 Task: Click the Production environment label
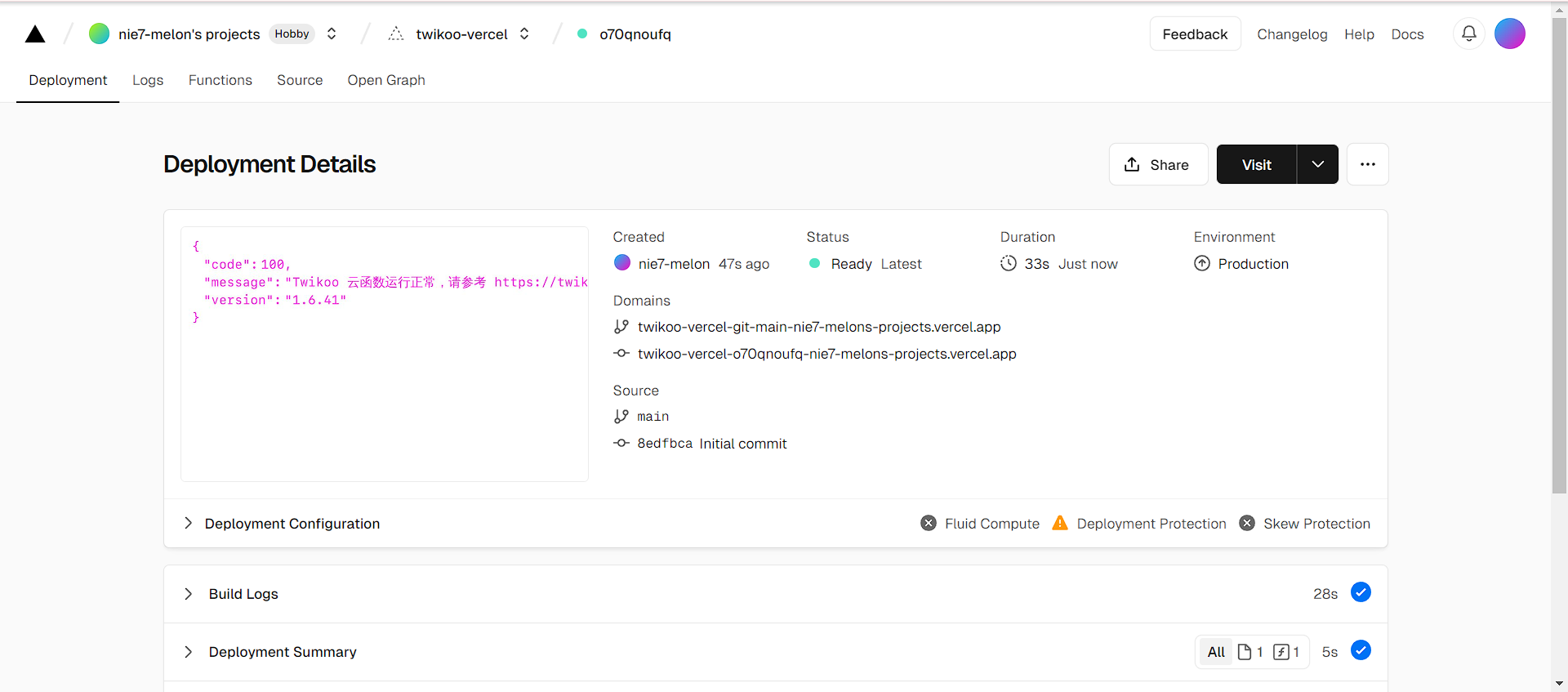coord(1253,264)
